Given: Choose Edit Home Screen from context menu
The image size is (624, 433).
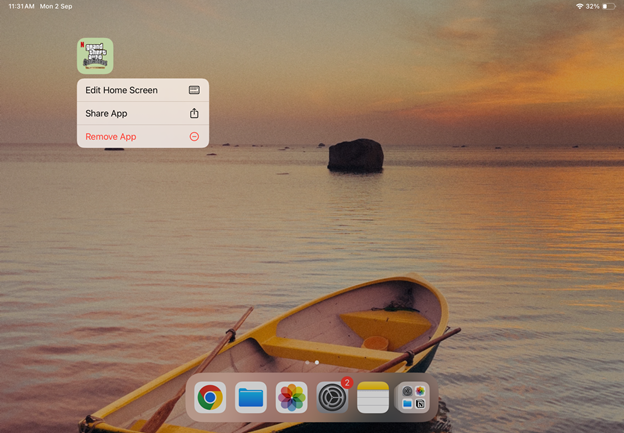Looking at the screenshot, I should pyautogui.click(x=143, y=90).
